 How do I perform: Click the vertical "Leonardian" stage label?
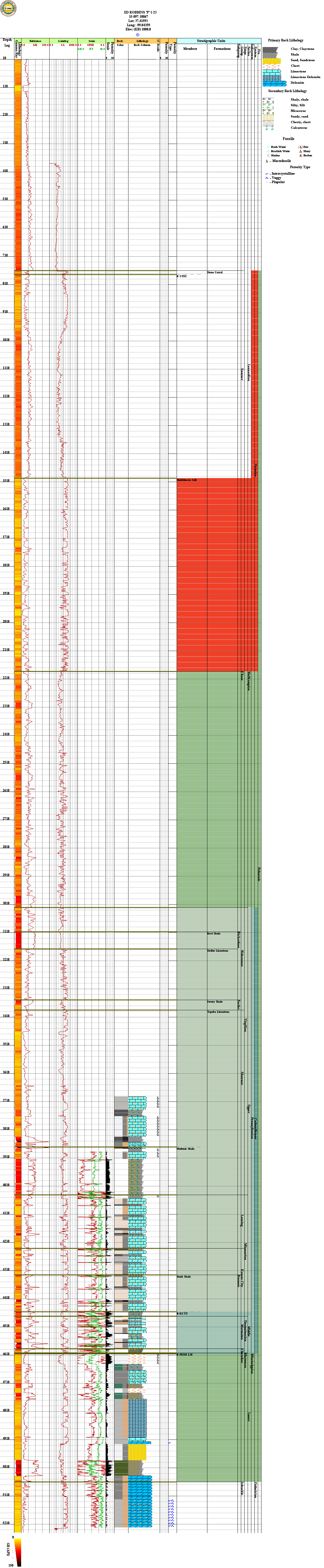248,372
